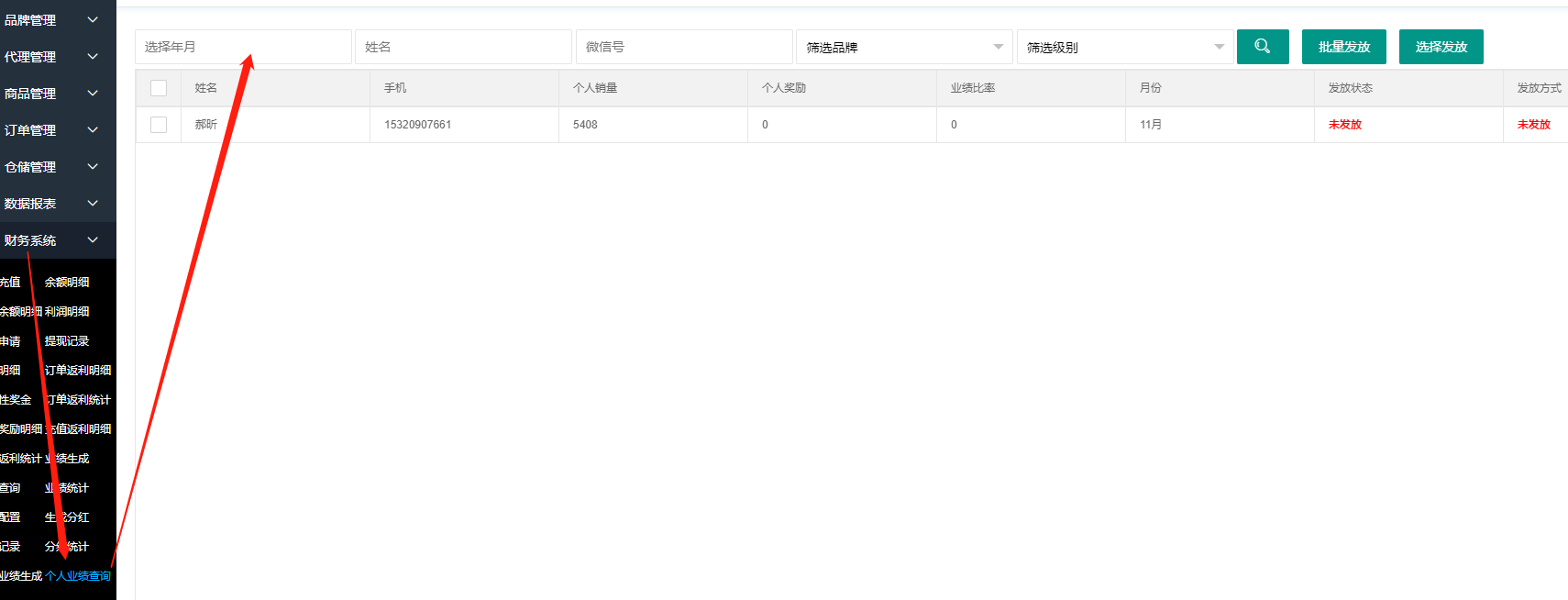
Task: Expand the 品牌管理 menu chevron
Action: click(93, 19)
